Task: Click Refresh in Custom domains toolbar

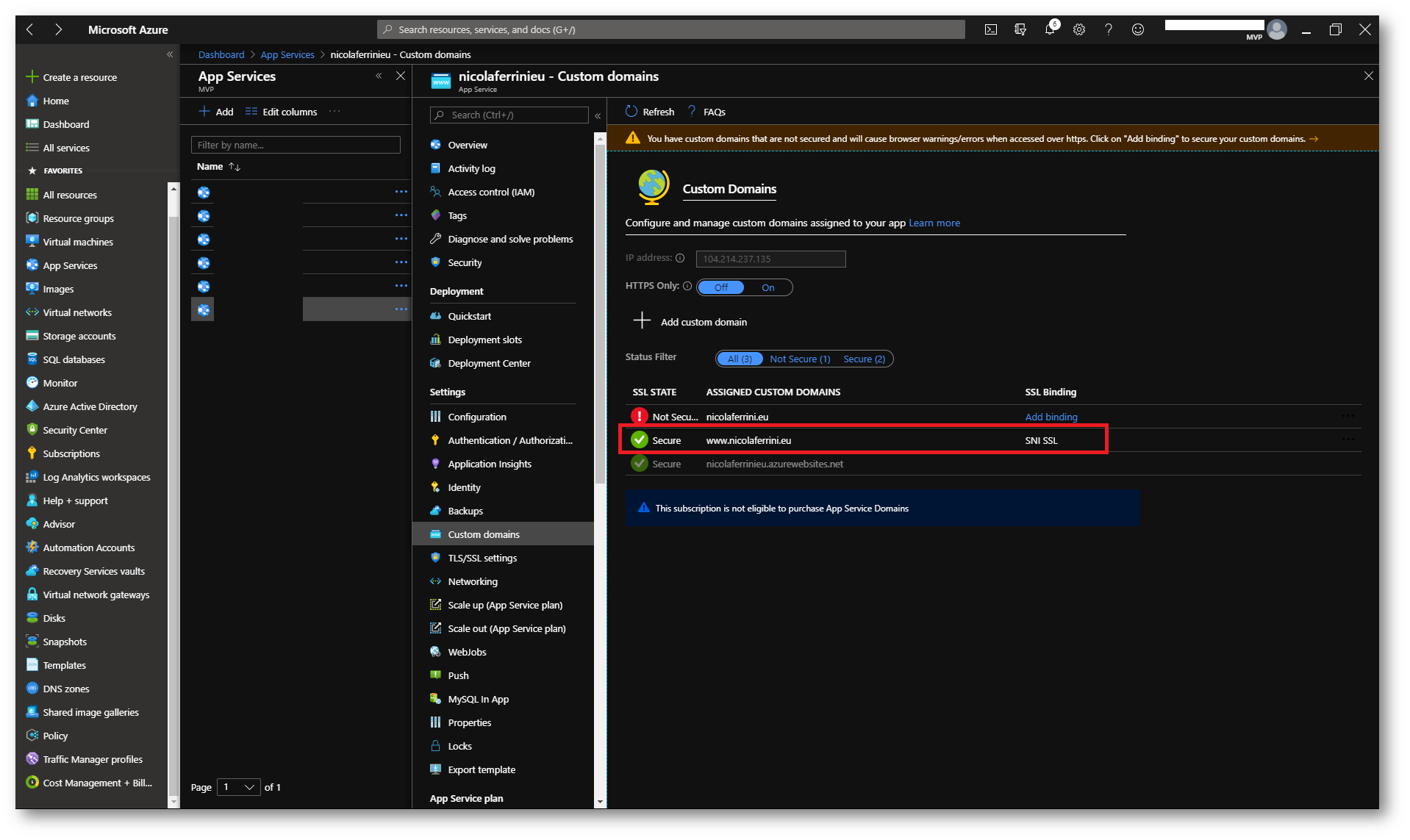Action: tap(650, 112)
